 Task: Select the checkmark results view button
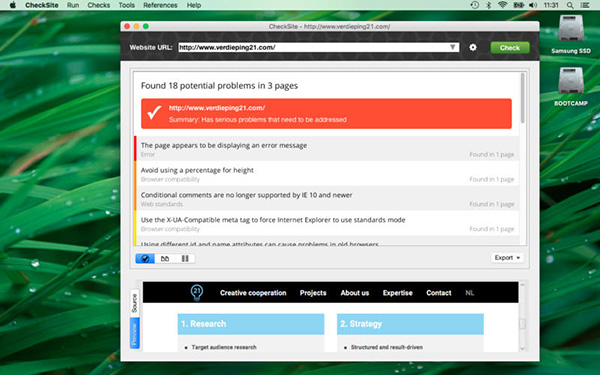[145, 259]
